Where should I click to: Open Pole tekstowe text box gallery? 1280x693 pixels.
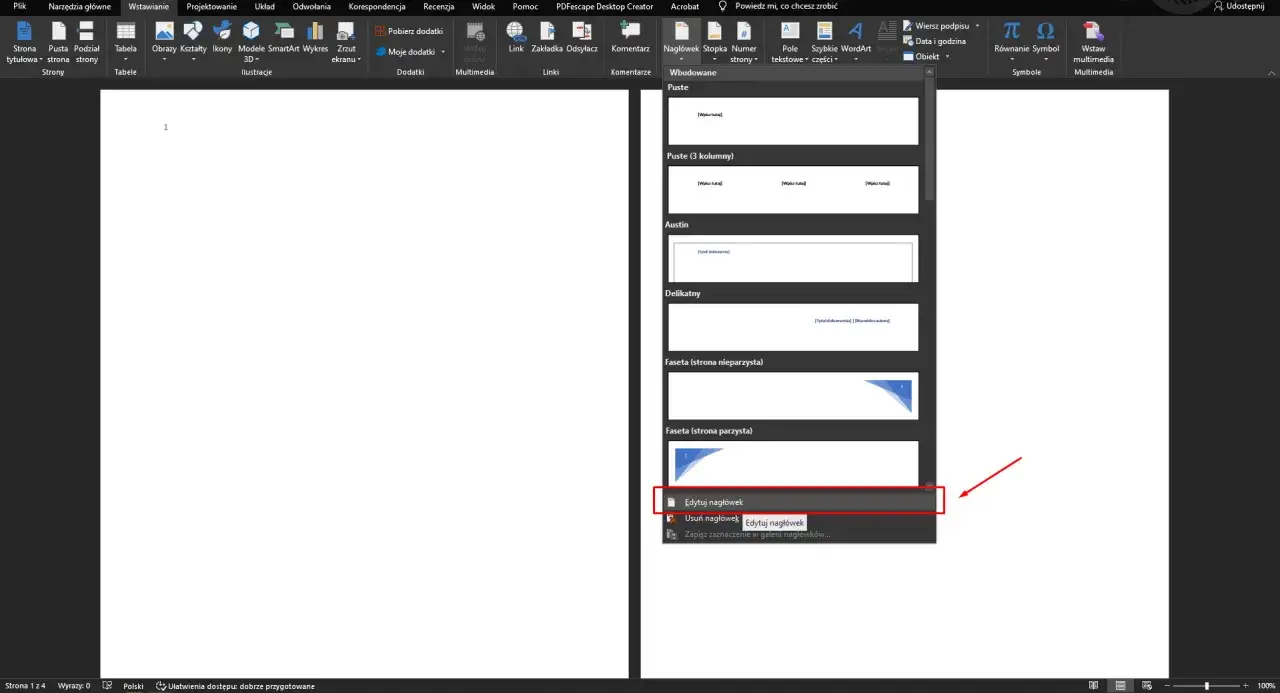click(790, 42)
